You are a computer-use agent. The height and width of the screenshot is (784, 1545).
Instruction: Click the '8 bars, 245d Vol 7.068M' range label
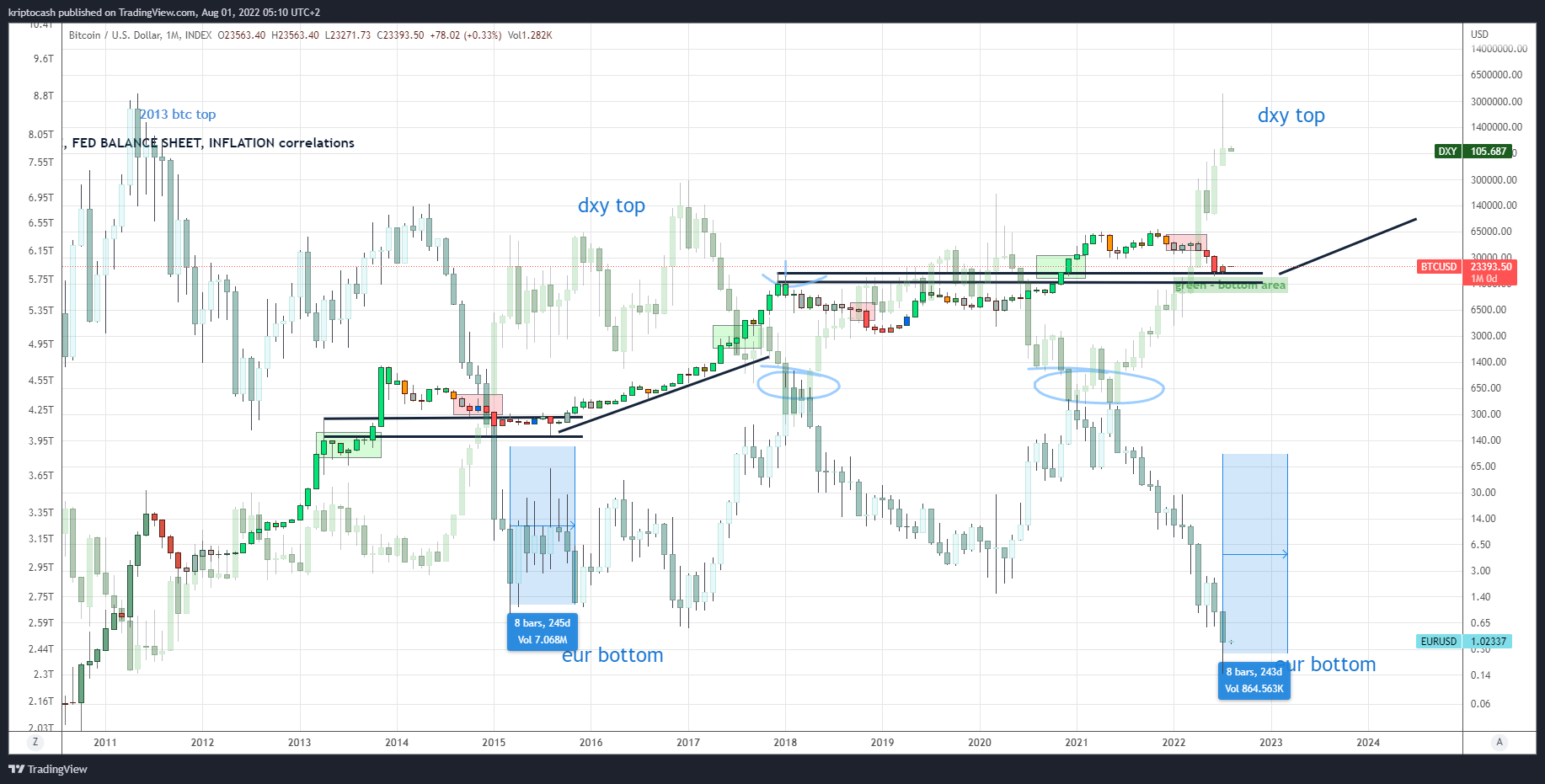543,632
